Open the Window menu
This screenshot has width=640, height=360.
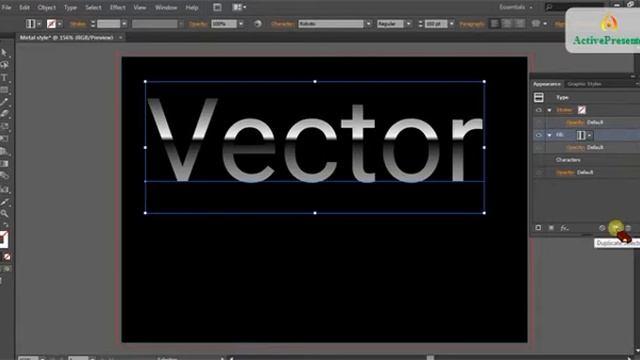[166, 7]
